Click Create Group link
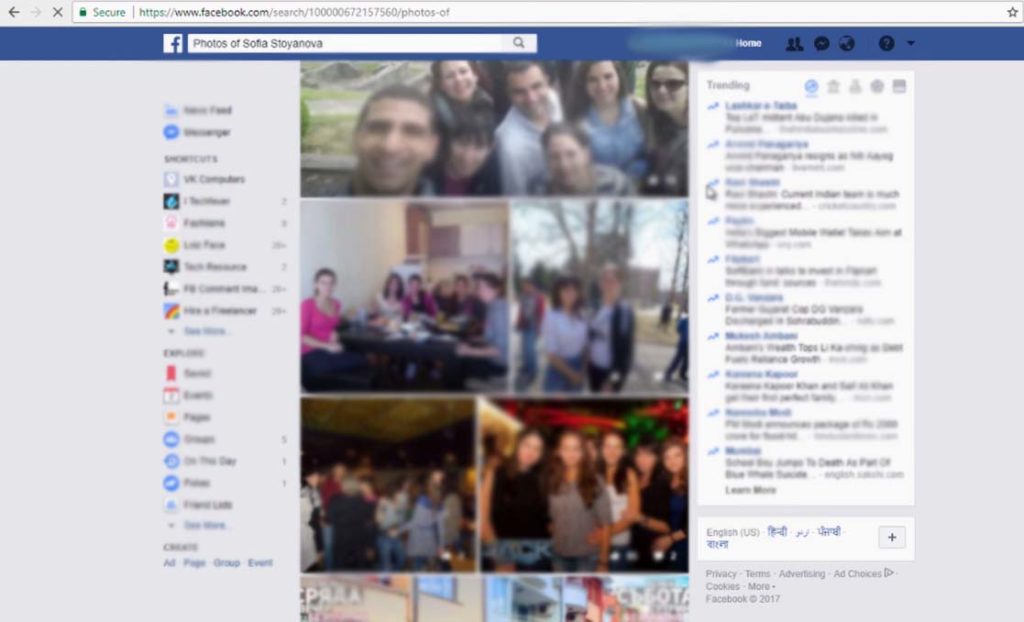 227,563
